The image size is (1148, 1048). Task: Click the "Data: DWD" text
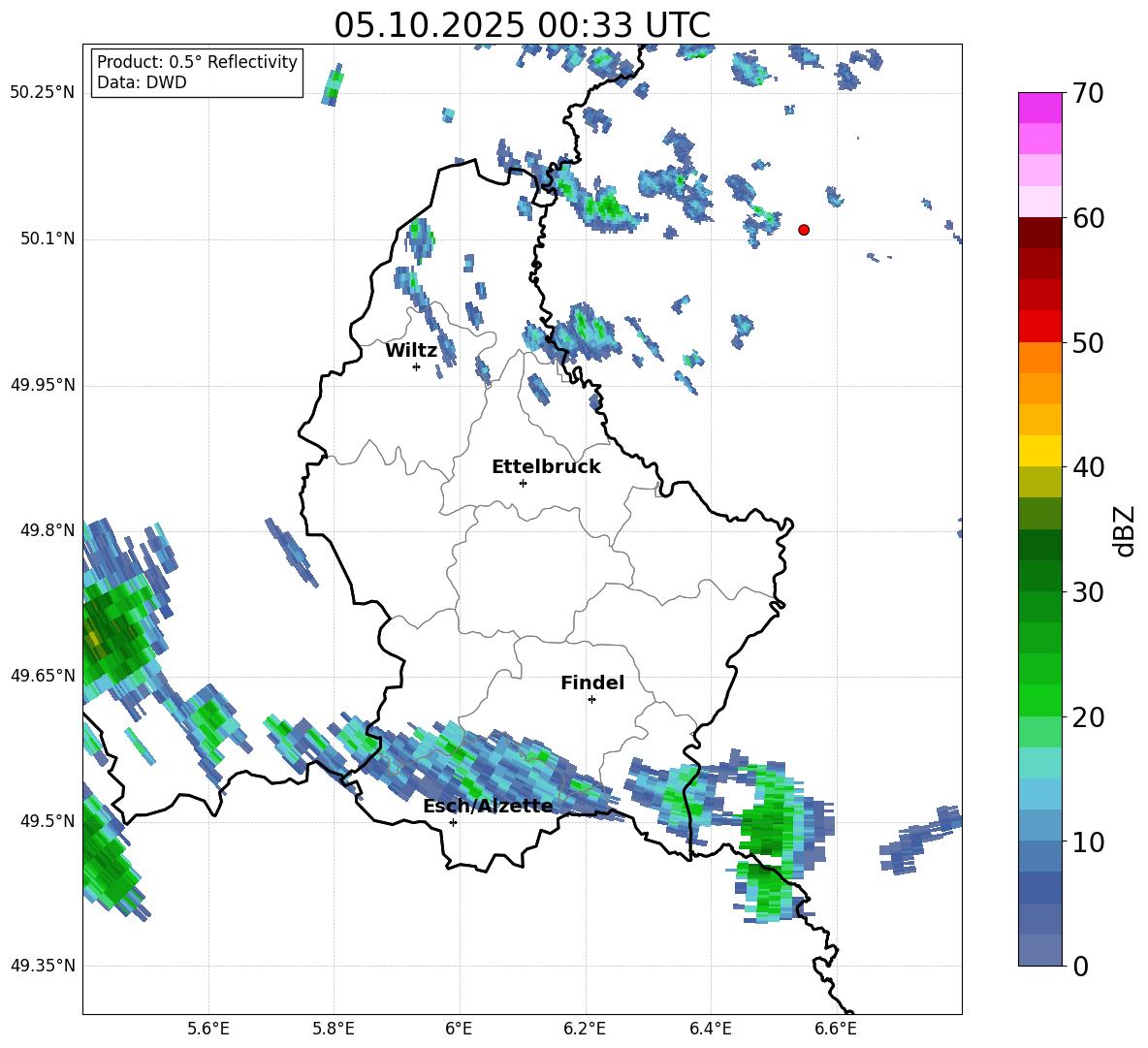[x=142, y=82]
